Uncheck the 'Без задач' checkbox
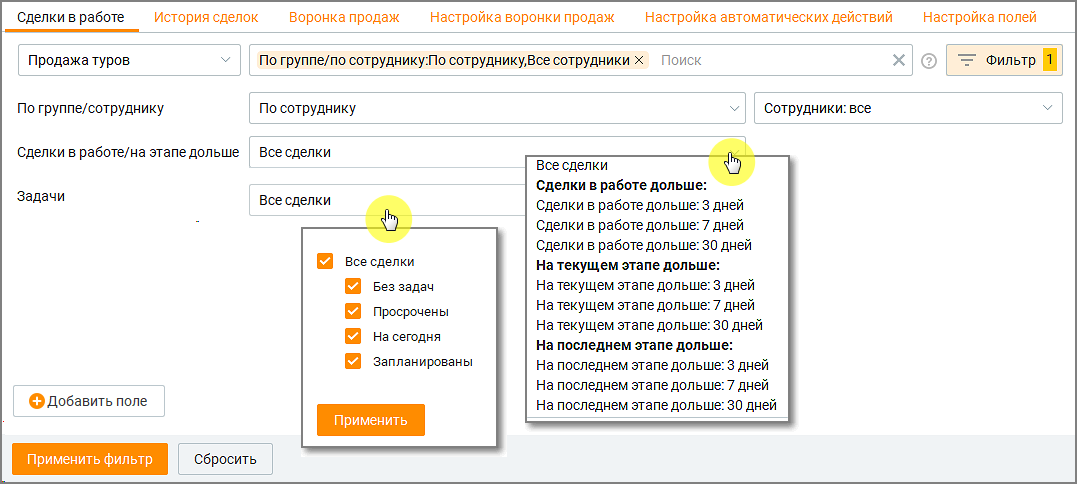 [x=353, y=286]
